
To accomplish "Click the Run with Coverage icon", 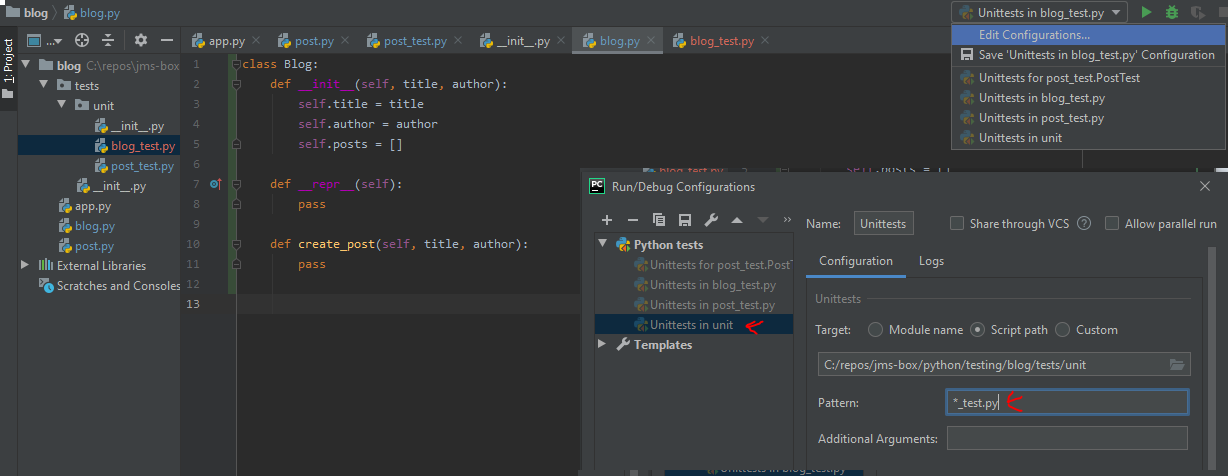I will point(1198,12).
